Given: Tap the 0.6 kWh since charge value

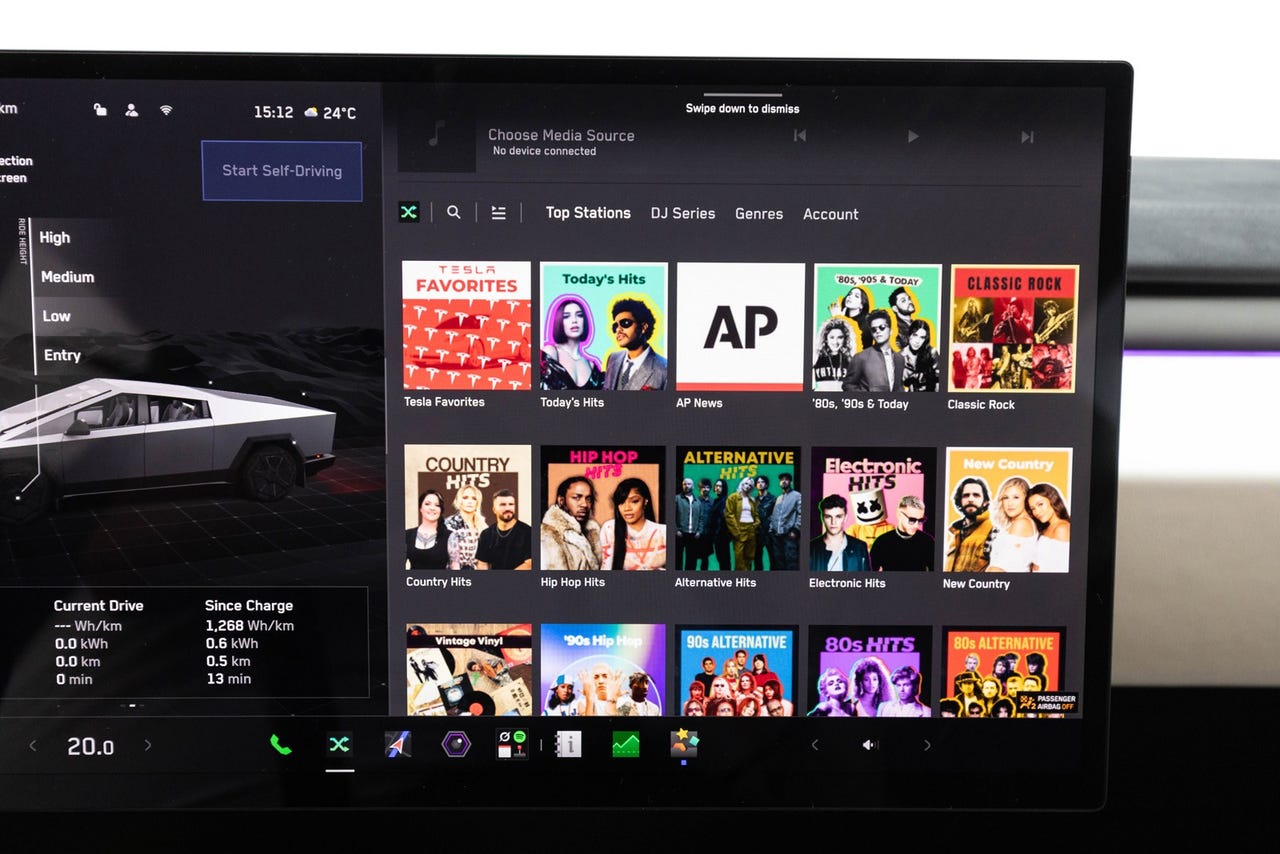Looking at the screenshot, I should 231,644.
